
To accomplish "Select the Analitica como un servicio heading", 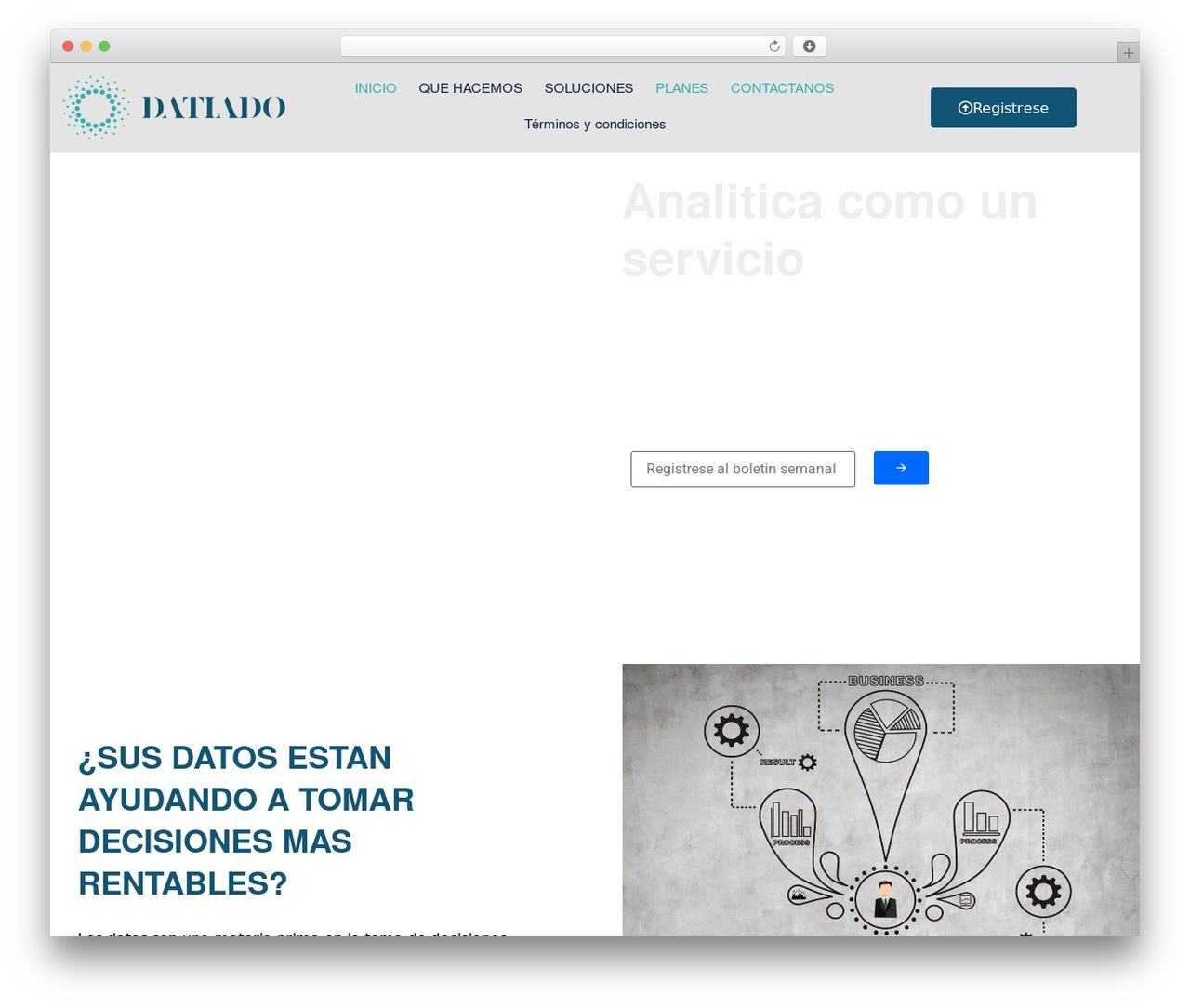I will [829, 230].
